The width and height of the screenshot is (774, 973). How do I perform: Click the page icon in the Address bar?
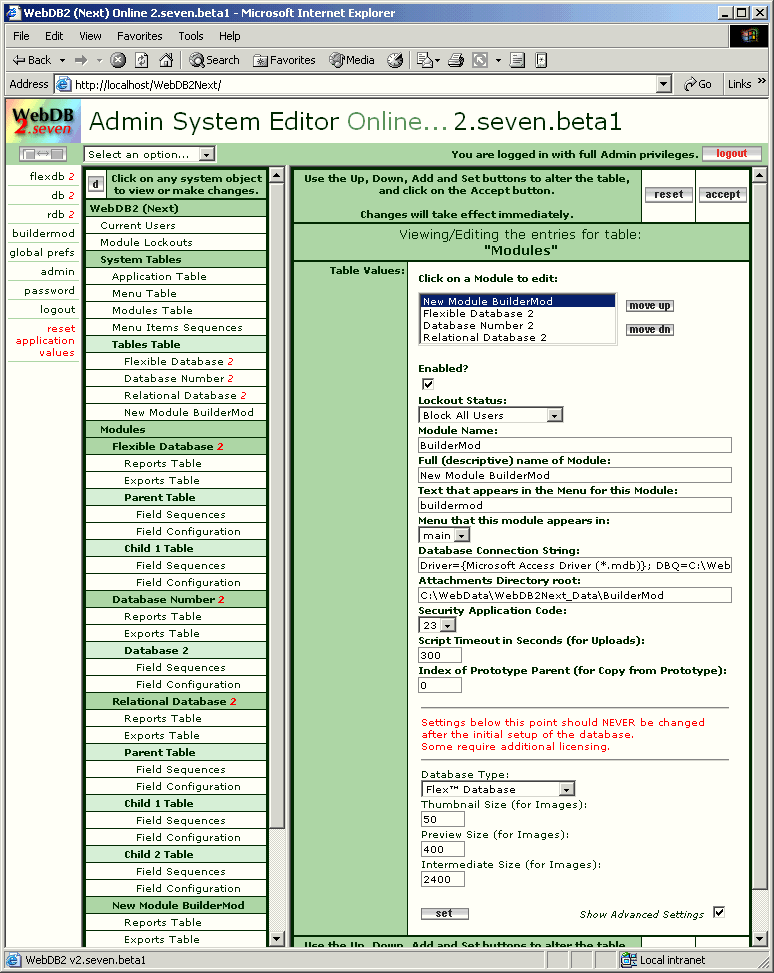pyautogui.click(x=63, y=84)
